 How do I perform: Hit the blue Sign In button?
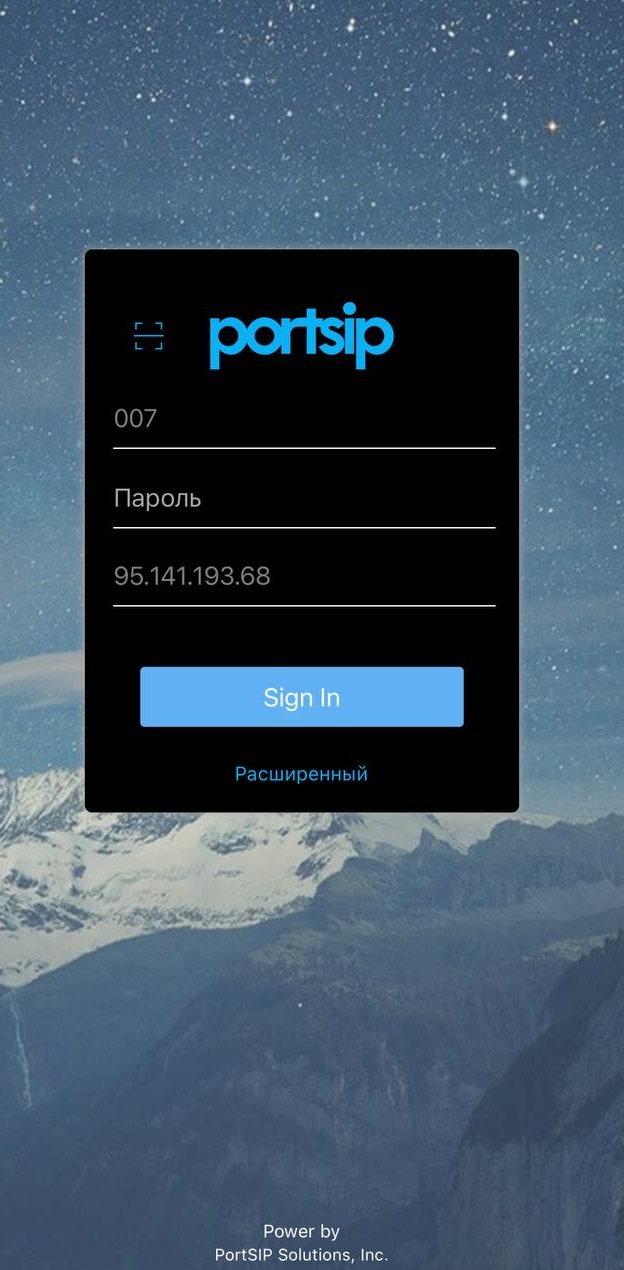(302, 697)
